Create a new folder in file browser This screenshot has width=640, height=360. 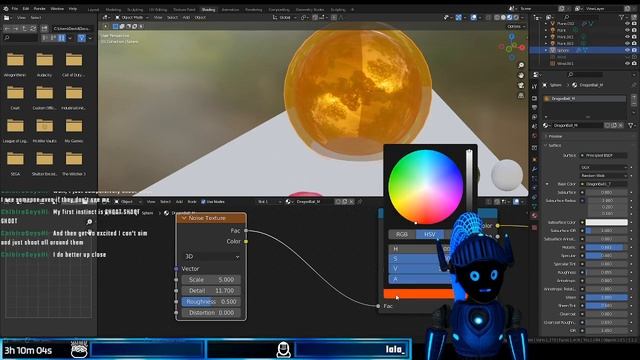pyautogui.click(x=44, y=29)
